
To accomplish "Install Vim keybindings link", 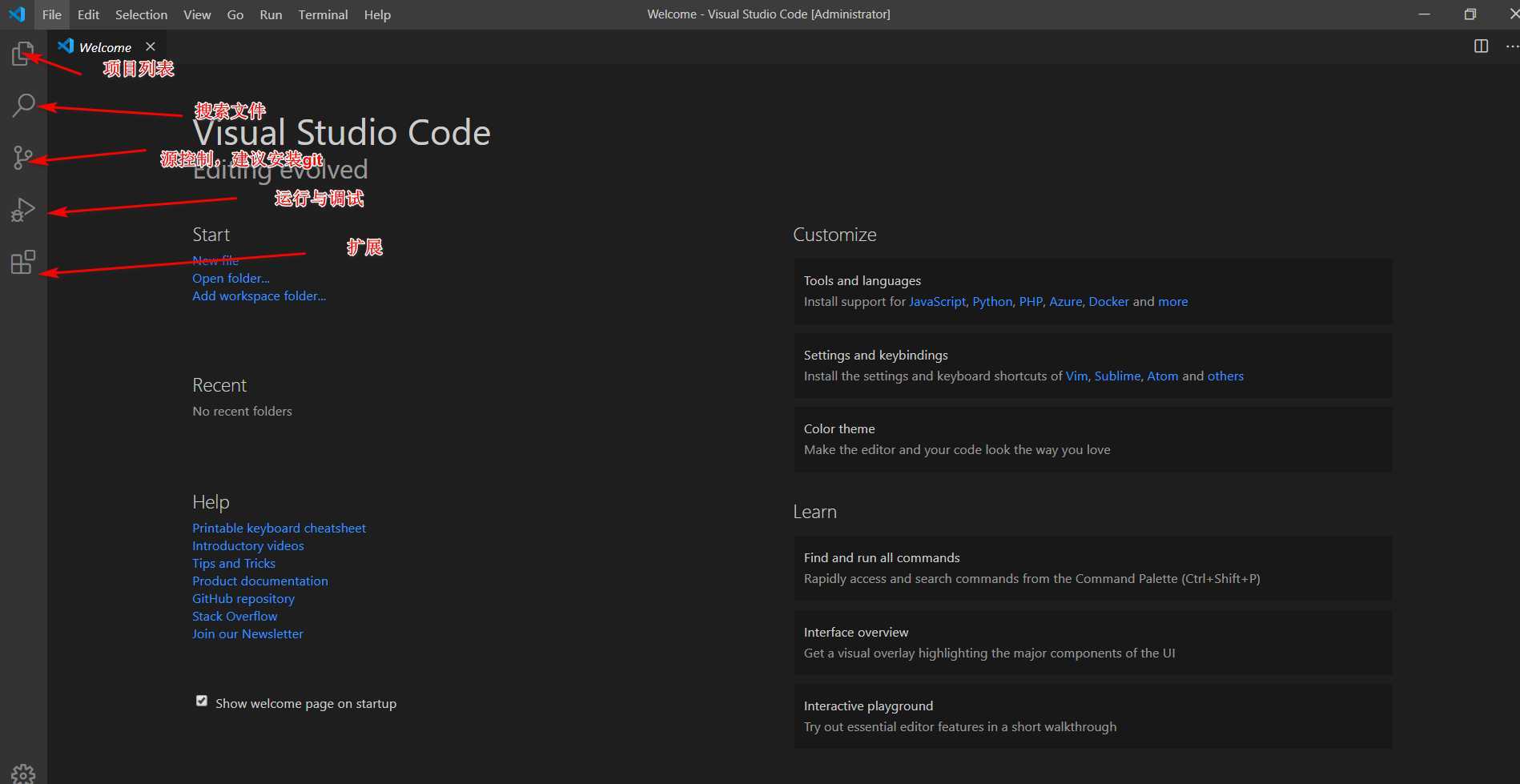I will click(1076, 376).
